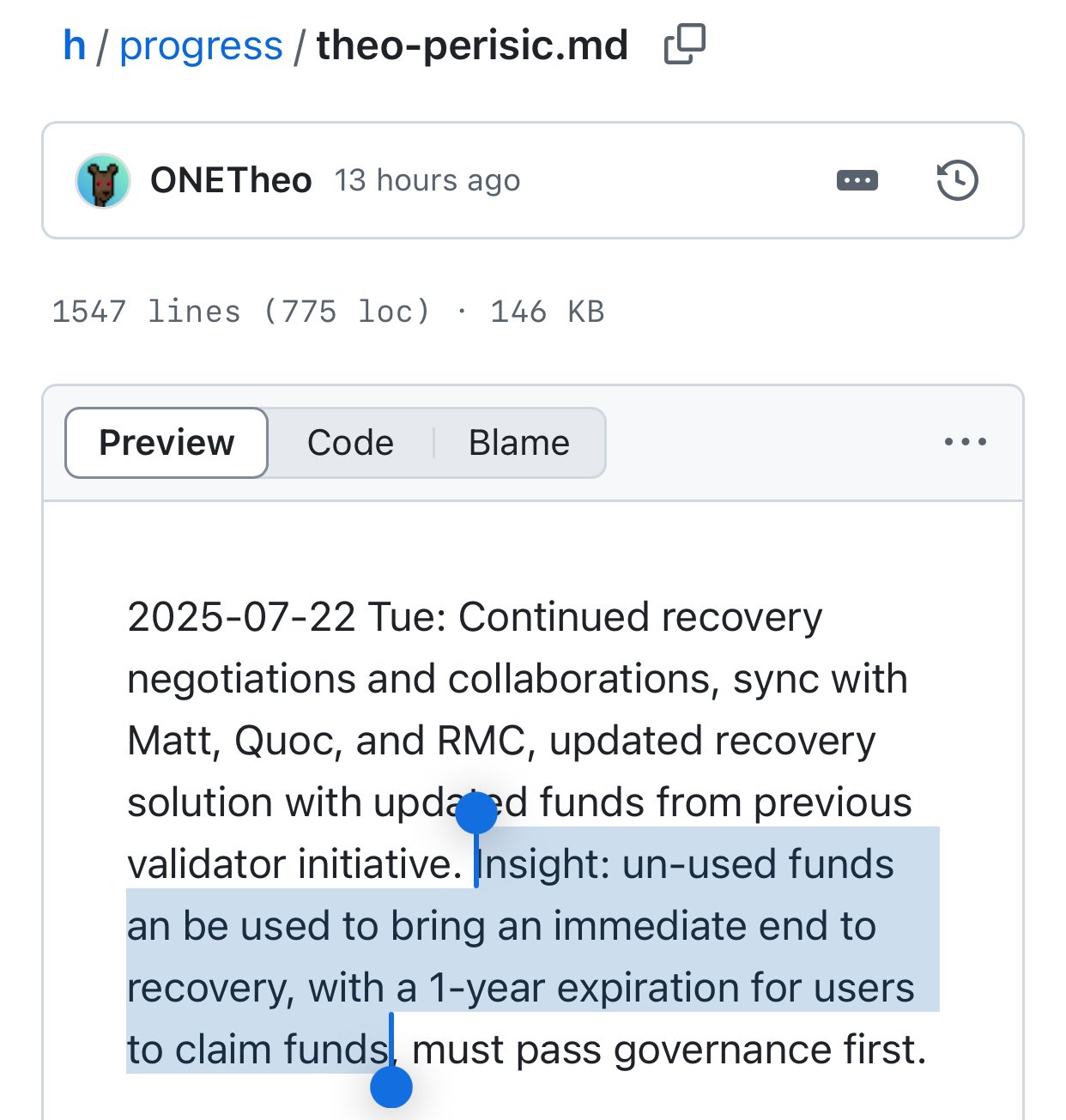Image resolution: width=1066 pixels, height=1120 pixels.
Task: Go to the "h" repository breadcrumb
Action: point(75,45)
